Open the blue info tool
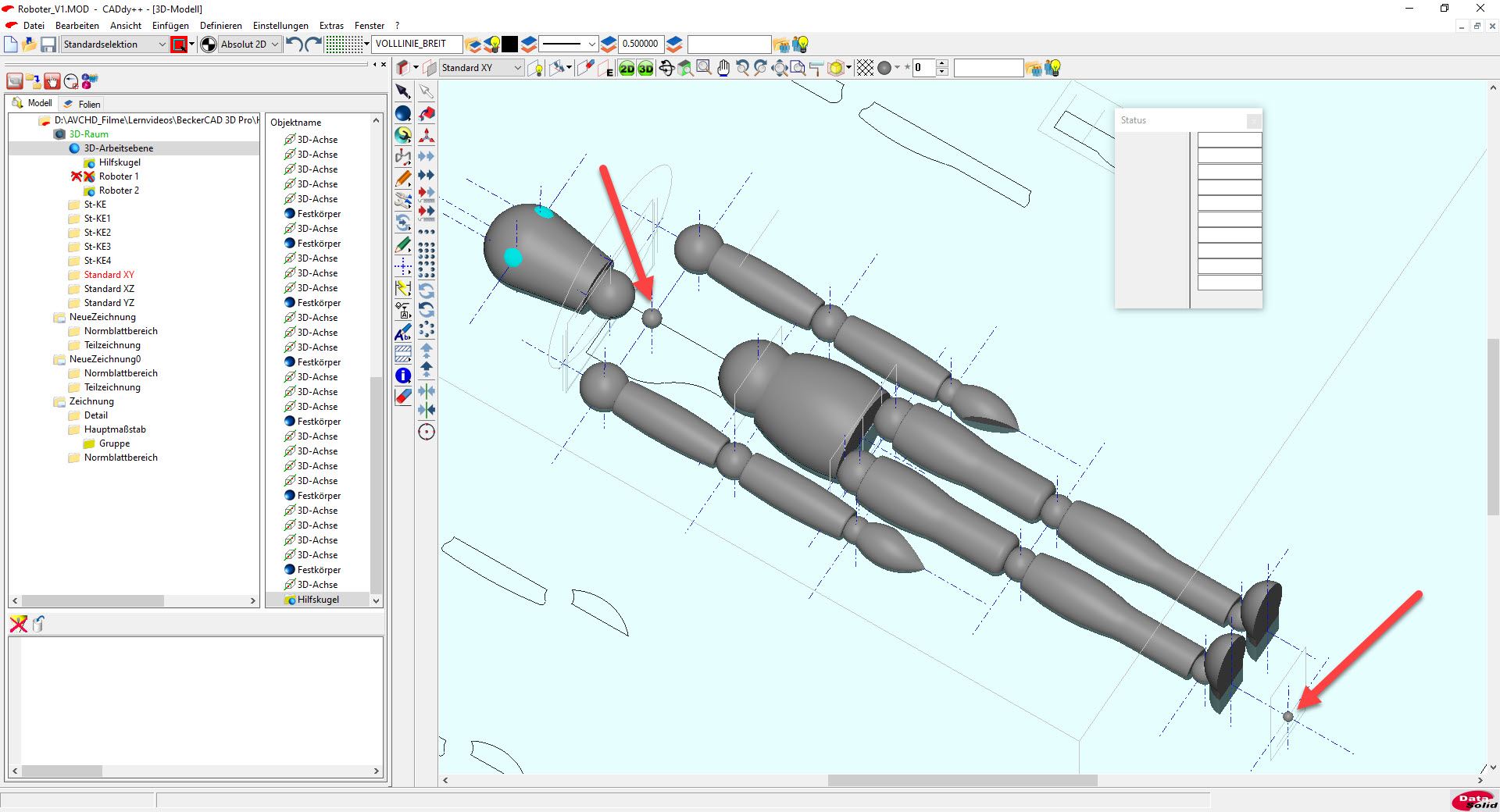1500x812 pixels. pos(403,376)
